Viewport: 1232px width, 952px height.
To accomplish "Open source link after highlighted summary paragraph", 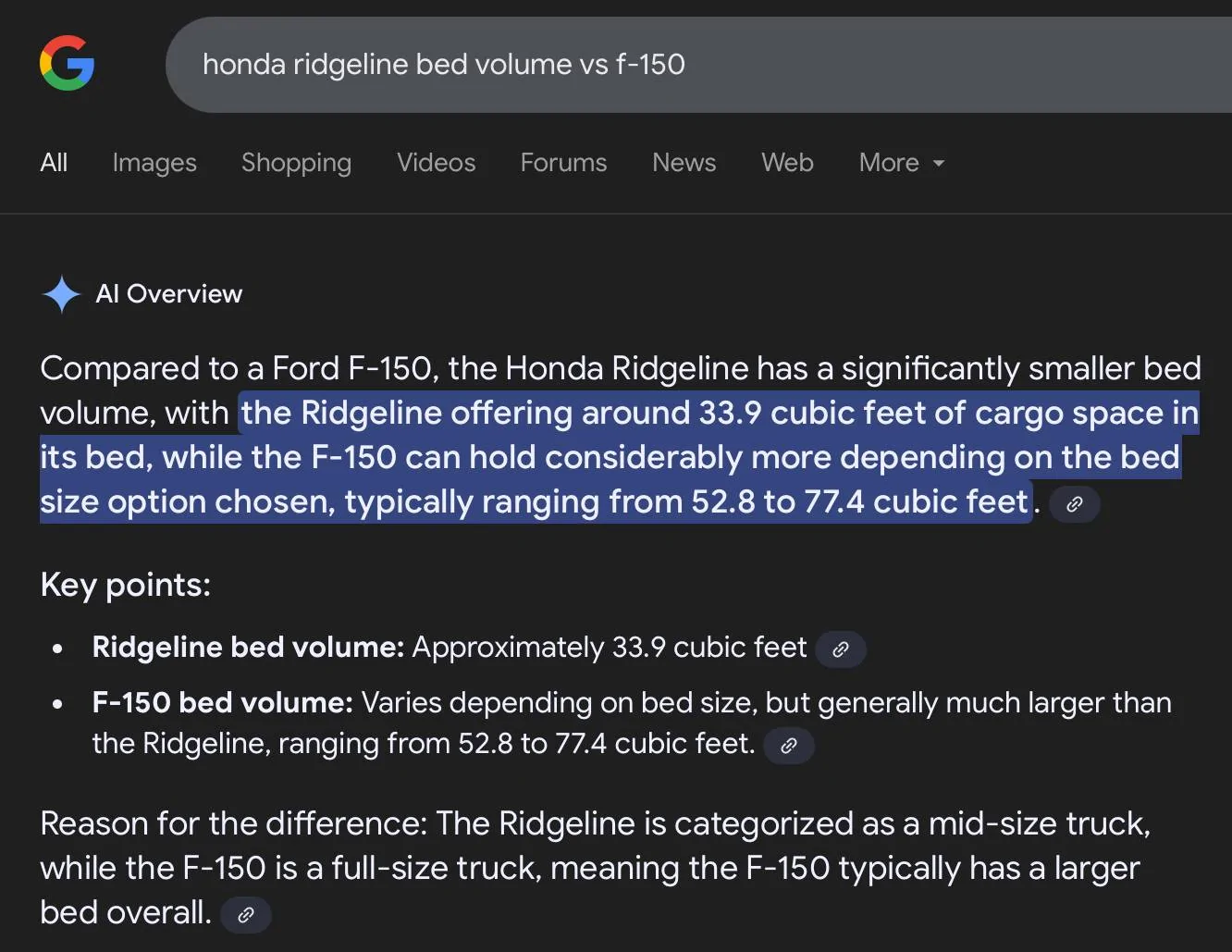I will pyautogui.click(x=1074, y=504).
